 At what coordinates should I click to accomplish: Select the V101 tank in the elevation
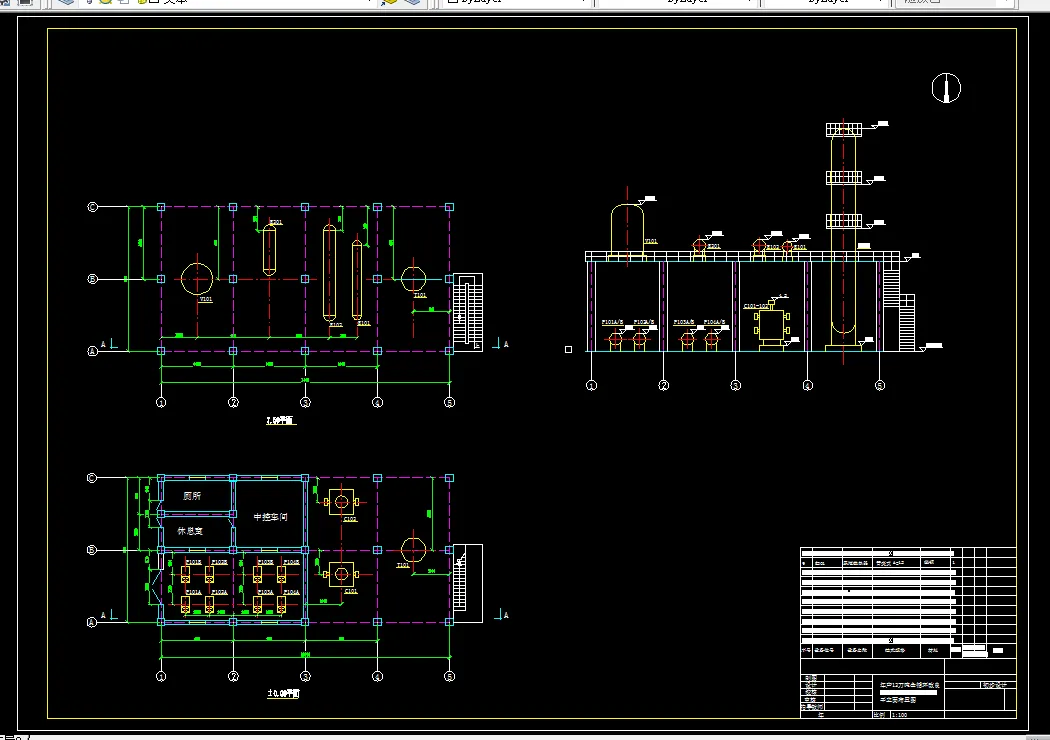[x=627, y=231]
